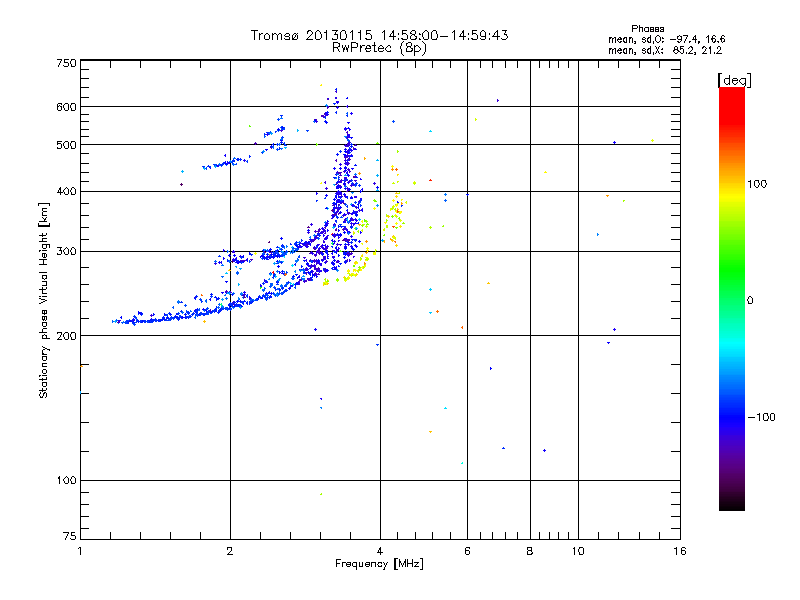This screenshot has width=800, height=600.
Task: Click the y-axis tick label '600'
Action: [x=66, y=107]
